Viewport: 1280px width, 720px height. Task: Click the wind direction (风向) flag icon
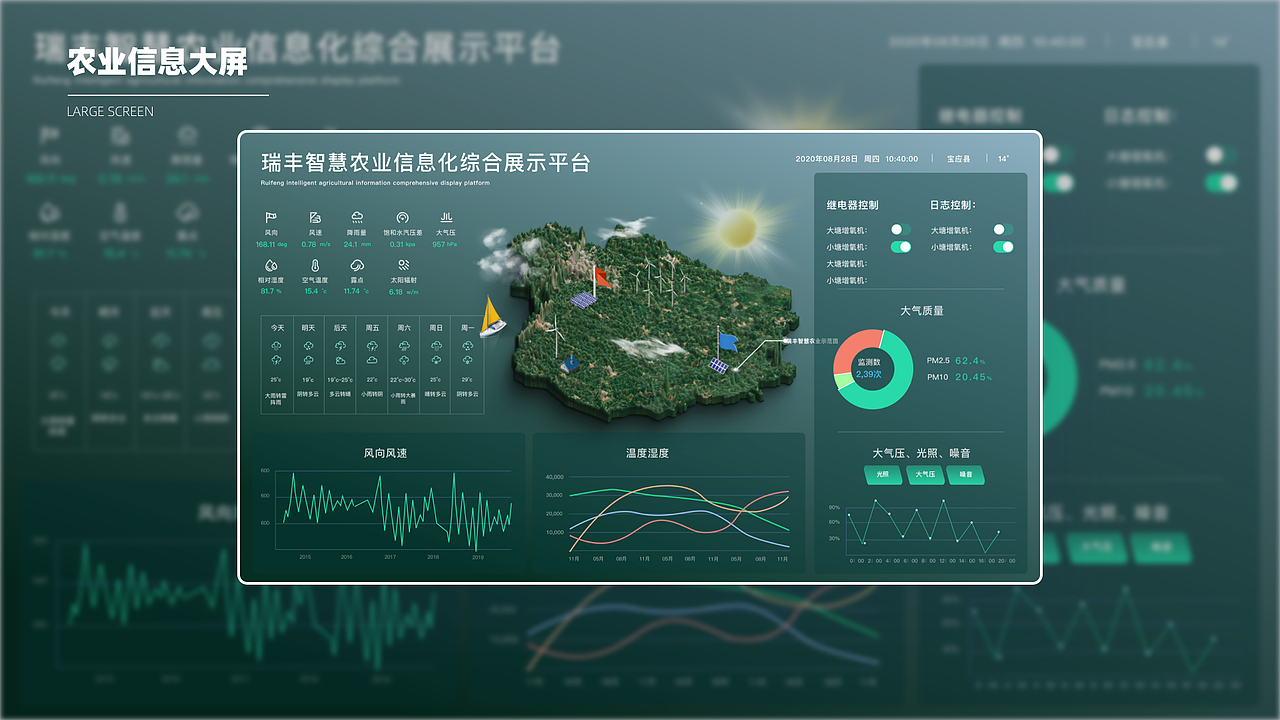pyautogui.click(x=271, y=217)
